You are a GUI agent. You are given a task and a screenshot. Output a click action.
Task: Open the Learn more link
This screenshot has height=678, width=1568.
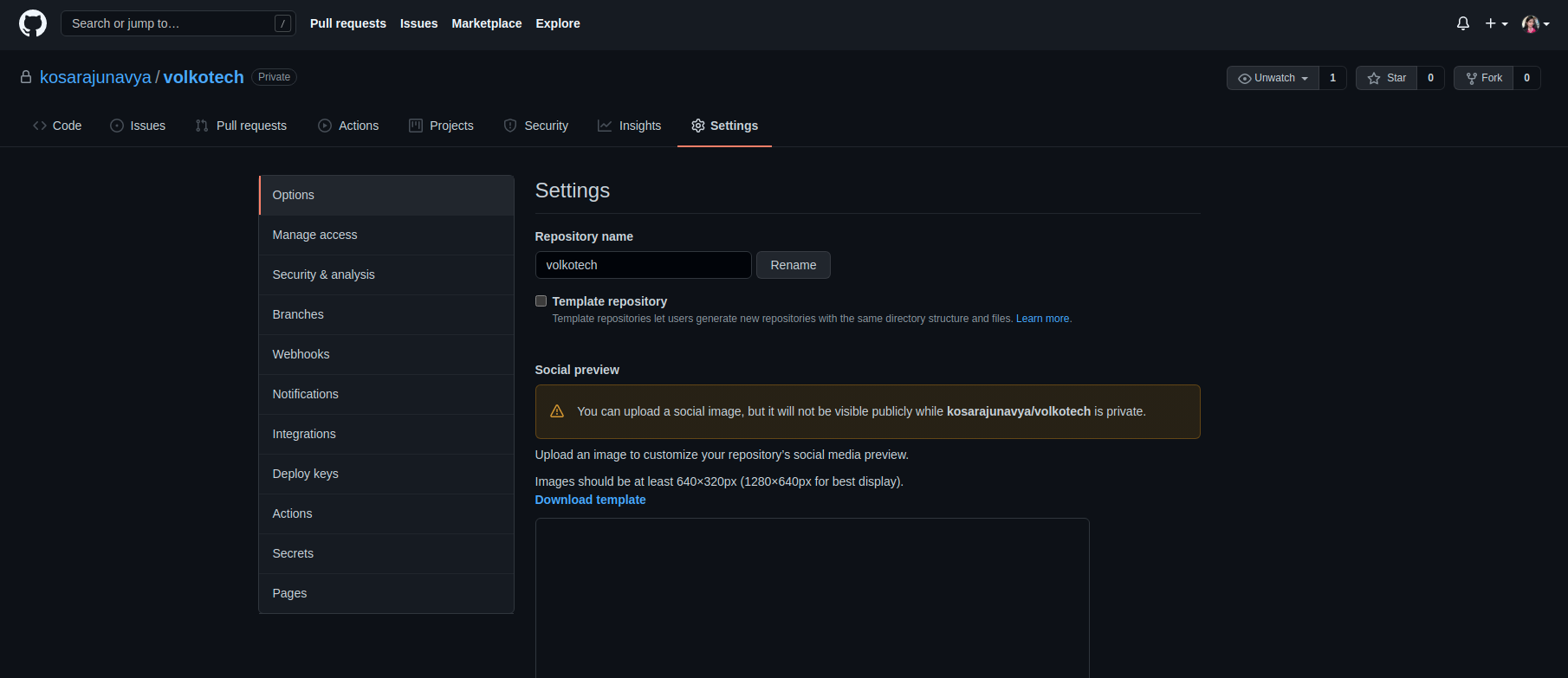pyautogui.click(x=1042, y=319)
